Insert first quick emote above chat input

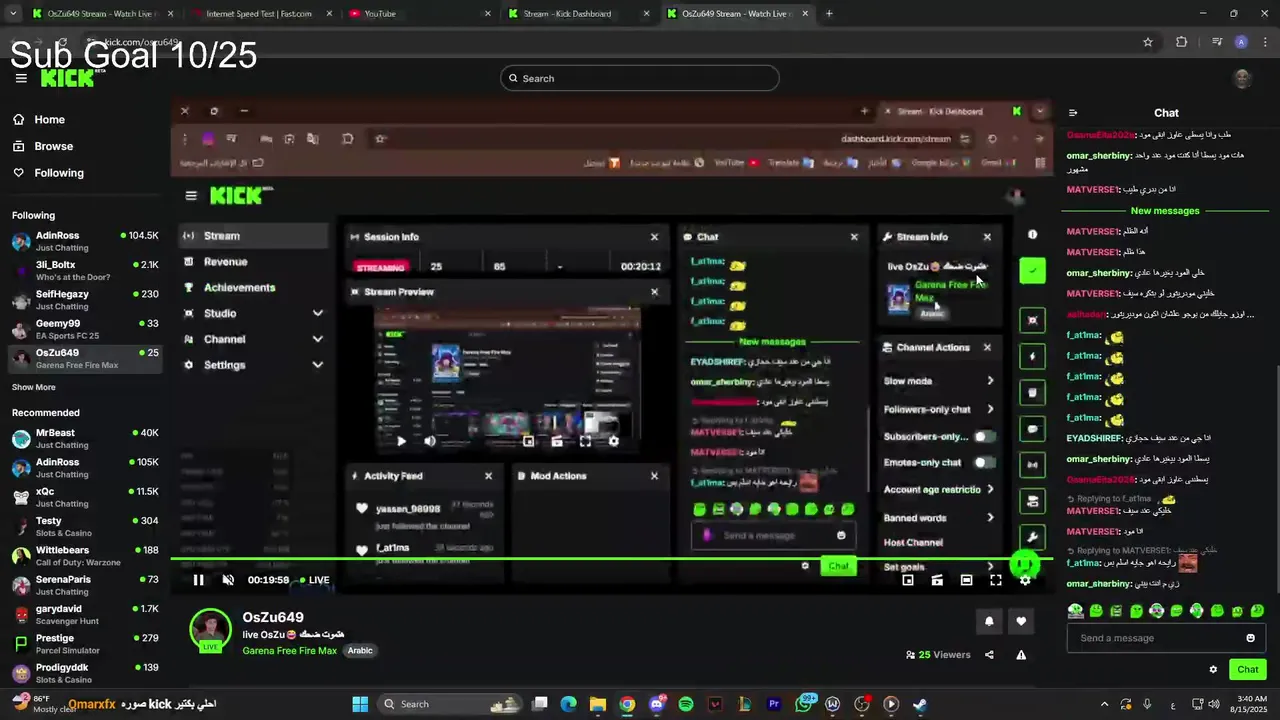tap(1075, 611)
